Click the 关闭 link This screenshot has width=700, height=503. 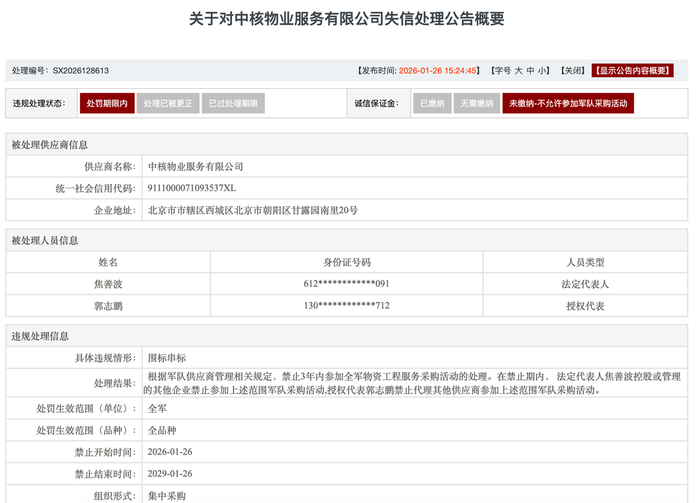click(x=572, y=71)
